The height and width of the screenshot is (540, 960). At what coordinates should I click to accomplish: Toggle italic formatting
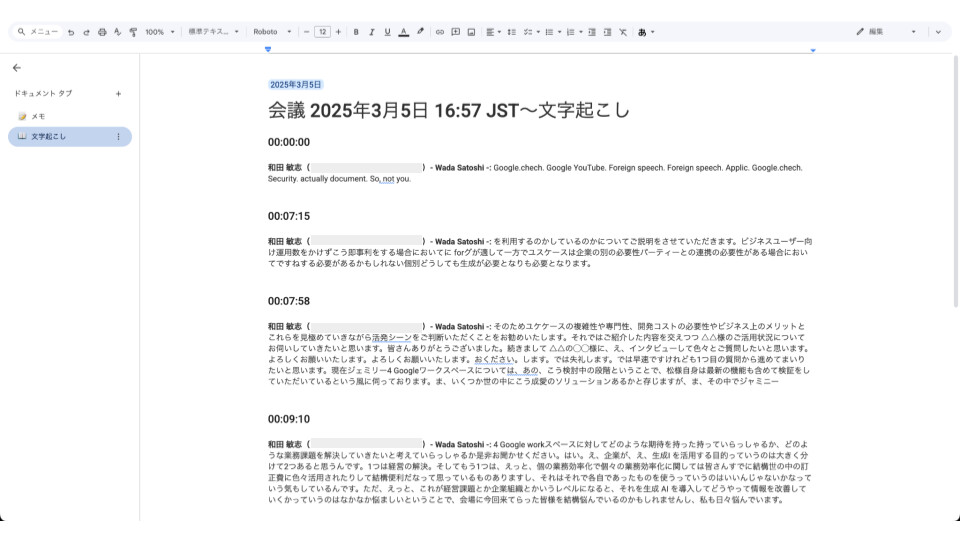tap(372, 32)
